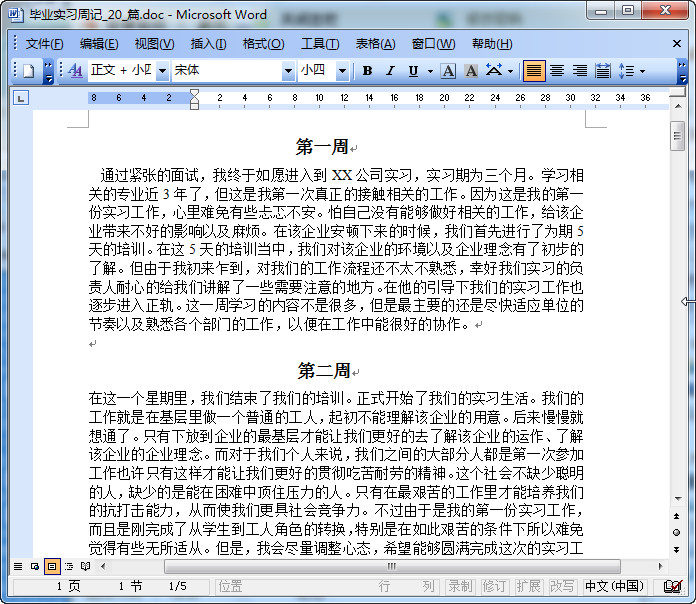Expand the Style combo box arrow
This screenshot has height=604, width=696.
coord(162,71)
